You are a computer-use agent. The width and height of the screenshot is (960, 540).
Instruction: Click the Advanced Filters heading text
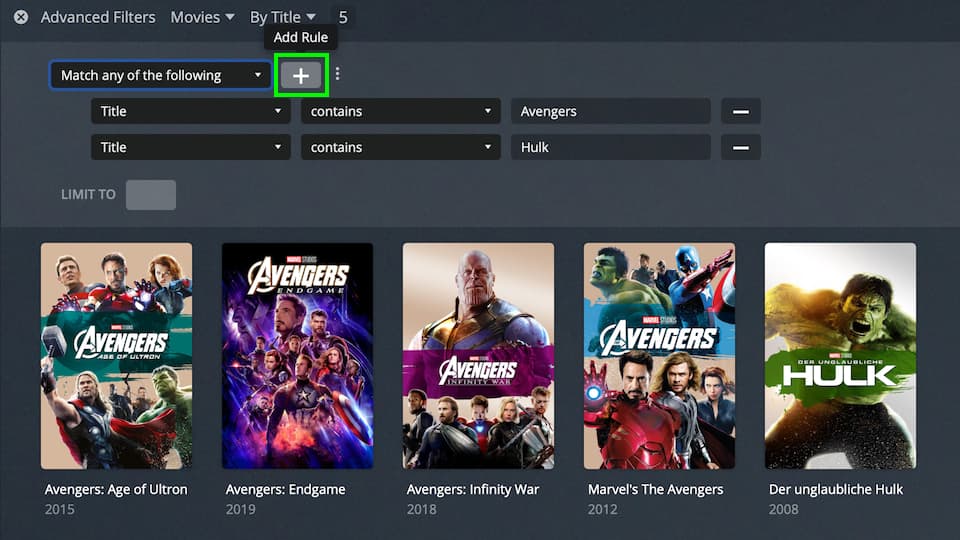pyautogui.click(x=98, y=17)
